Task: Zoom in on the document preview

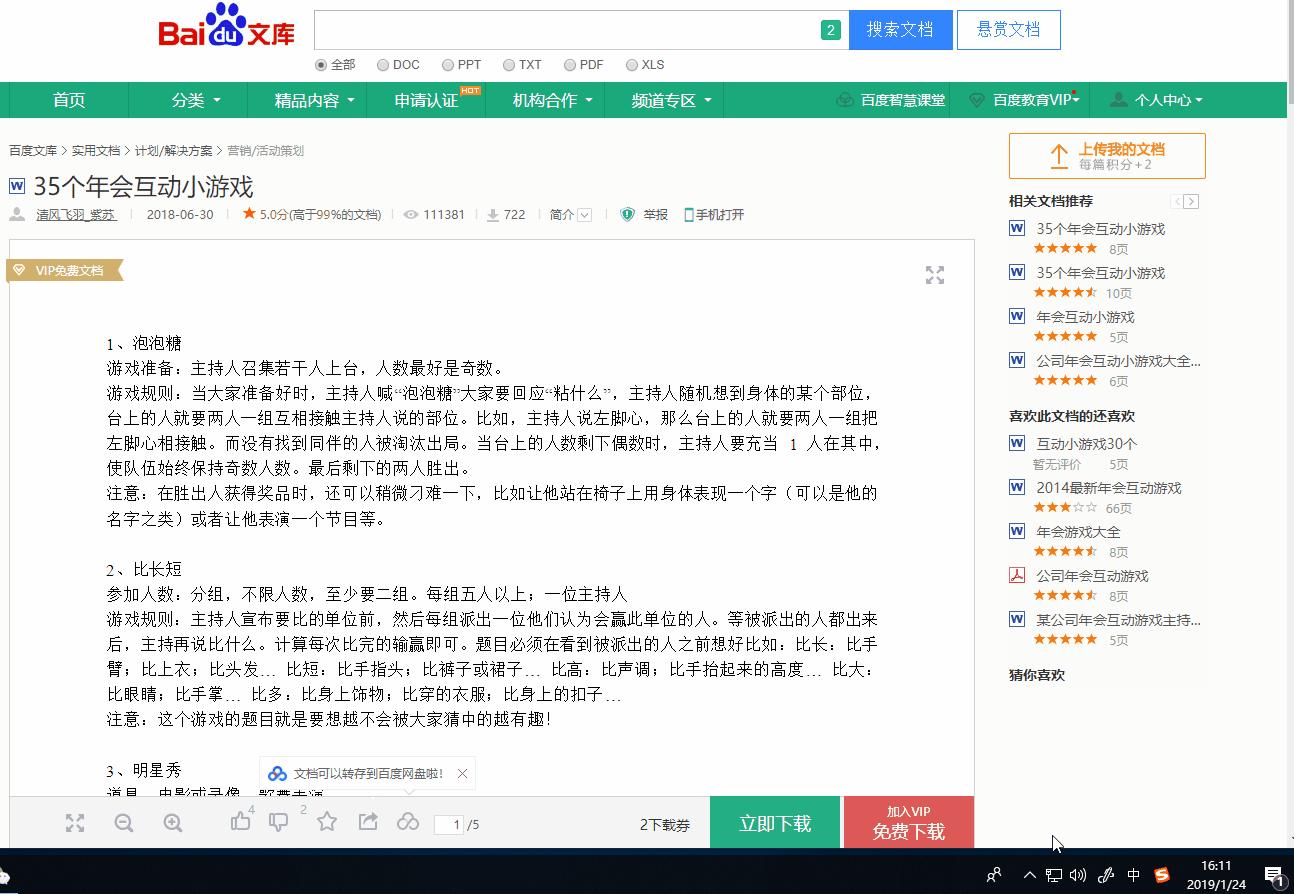Action: [x=172, y=822]
